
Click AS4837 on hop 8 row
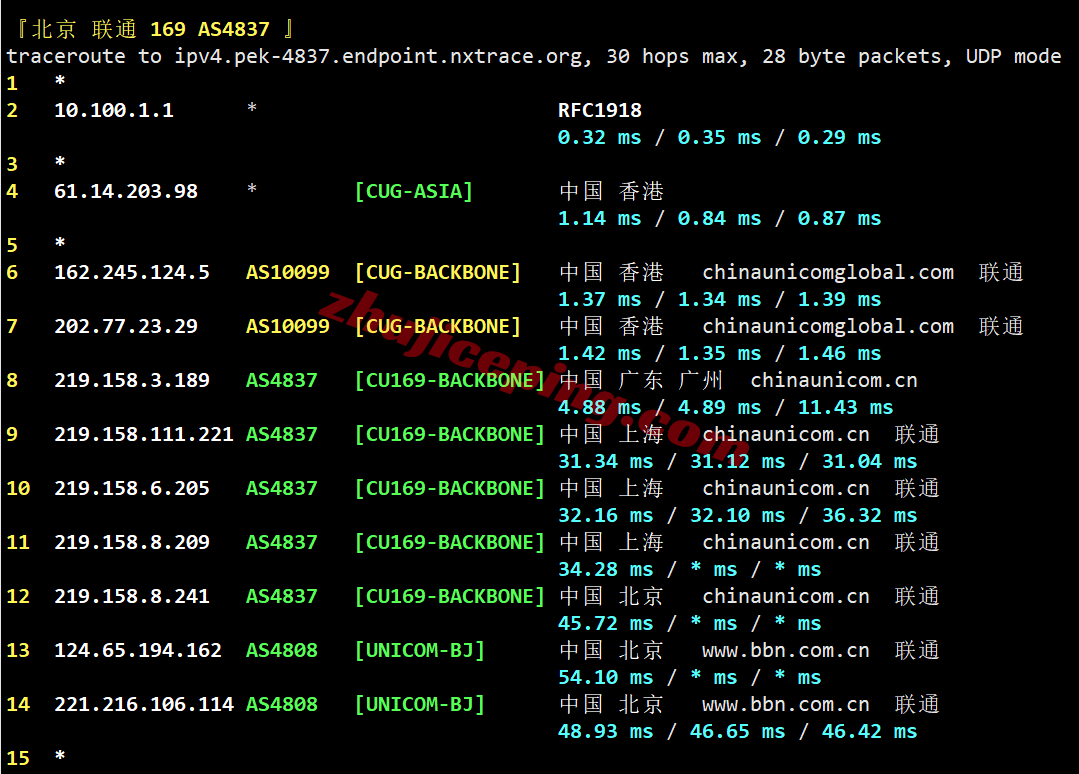pos(281,380)
